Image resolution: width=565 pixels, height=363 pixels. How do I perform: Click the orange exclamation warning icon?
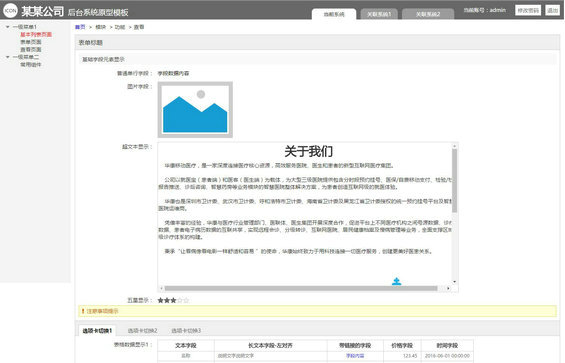tap(83, 311)
